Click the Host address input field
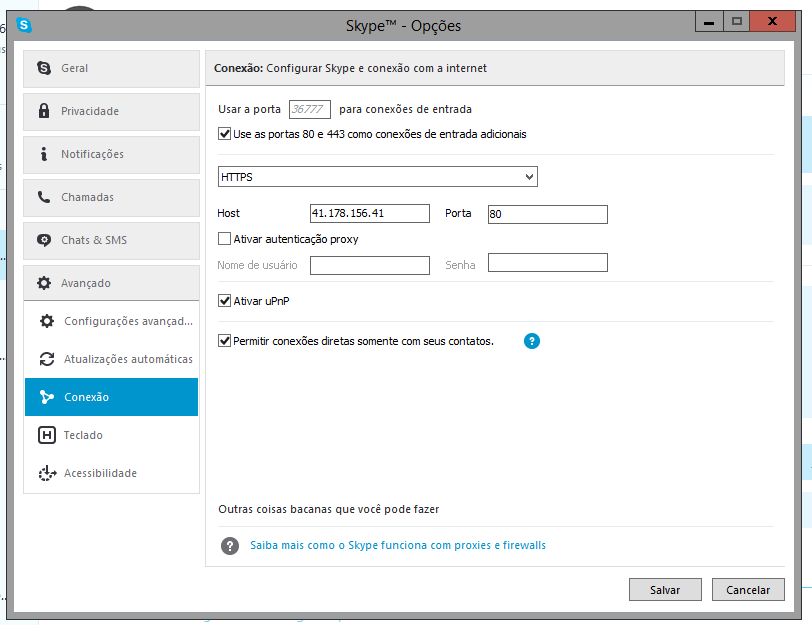Screen dimensions: 812x625 pyautogui.click(x=370, y=213)
